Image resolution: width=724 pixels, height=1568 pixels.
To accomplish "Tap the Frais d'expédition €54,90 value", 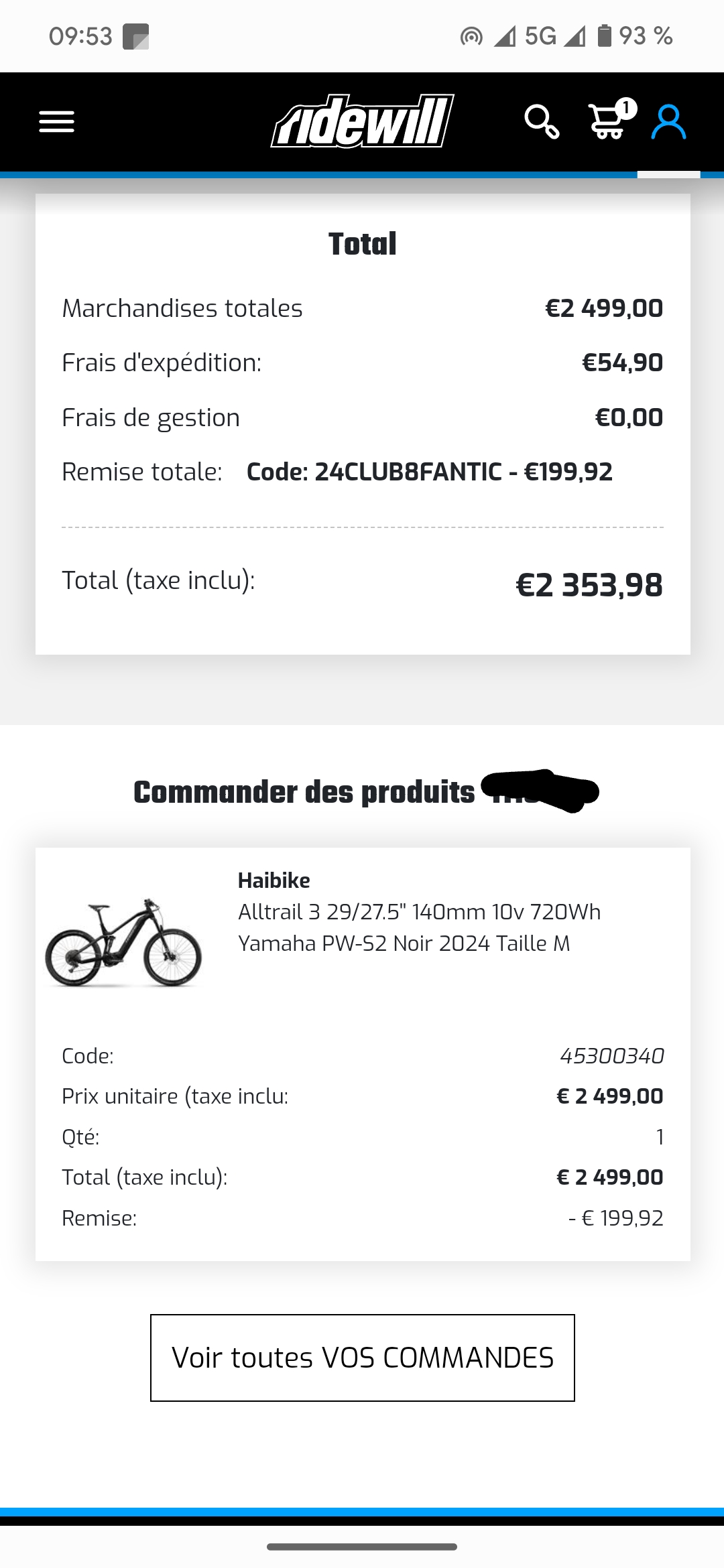I will 622,363.
